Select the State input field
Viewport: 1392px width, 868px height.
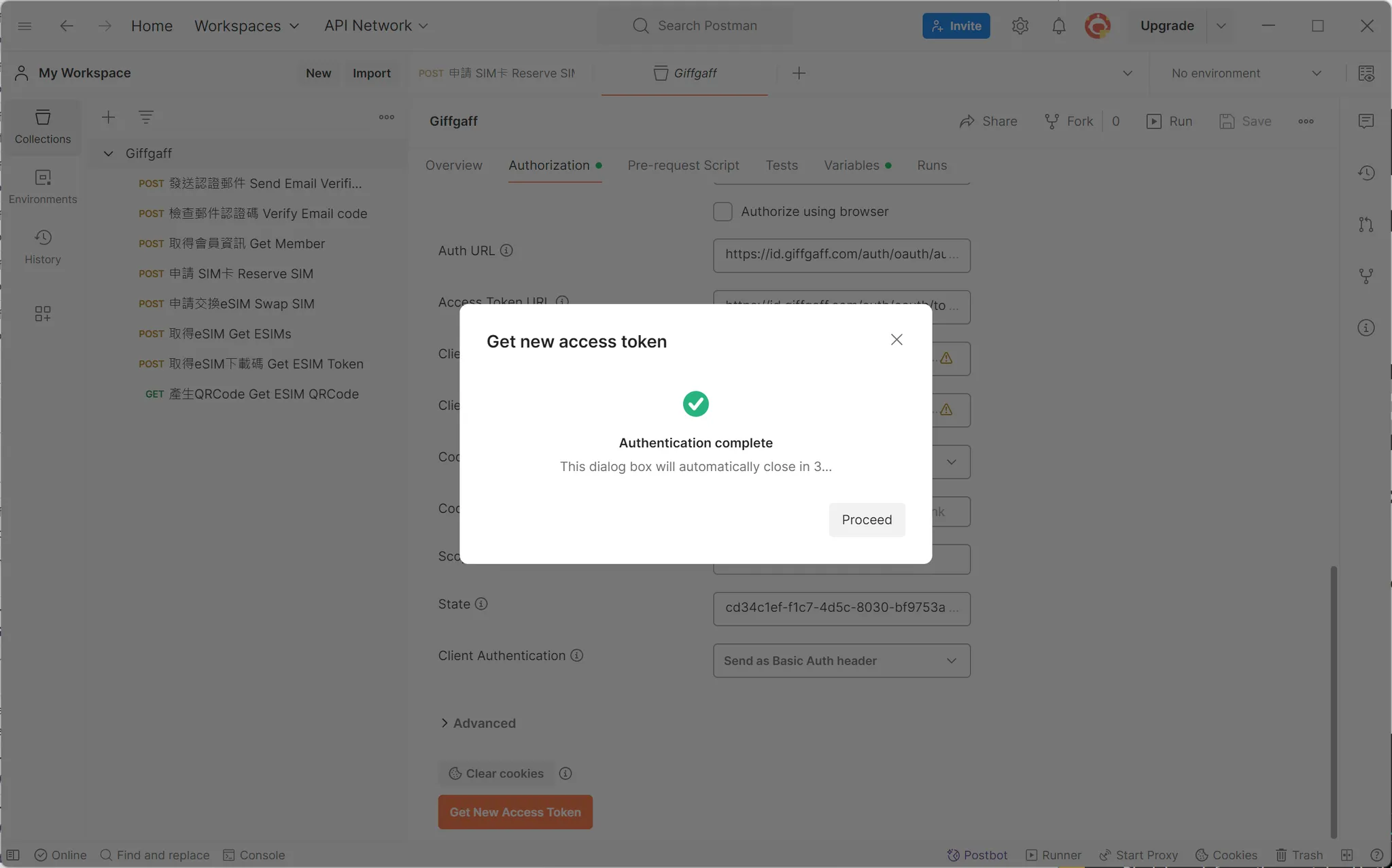[841, 608]
